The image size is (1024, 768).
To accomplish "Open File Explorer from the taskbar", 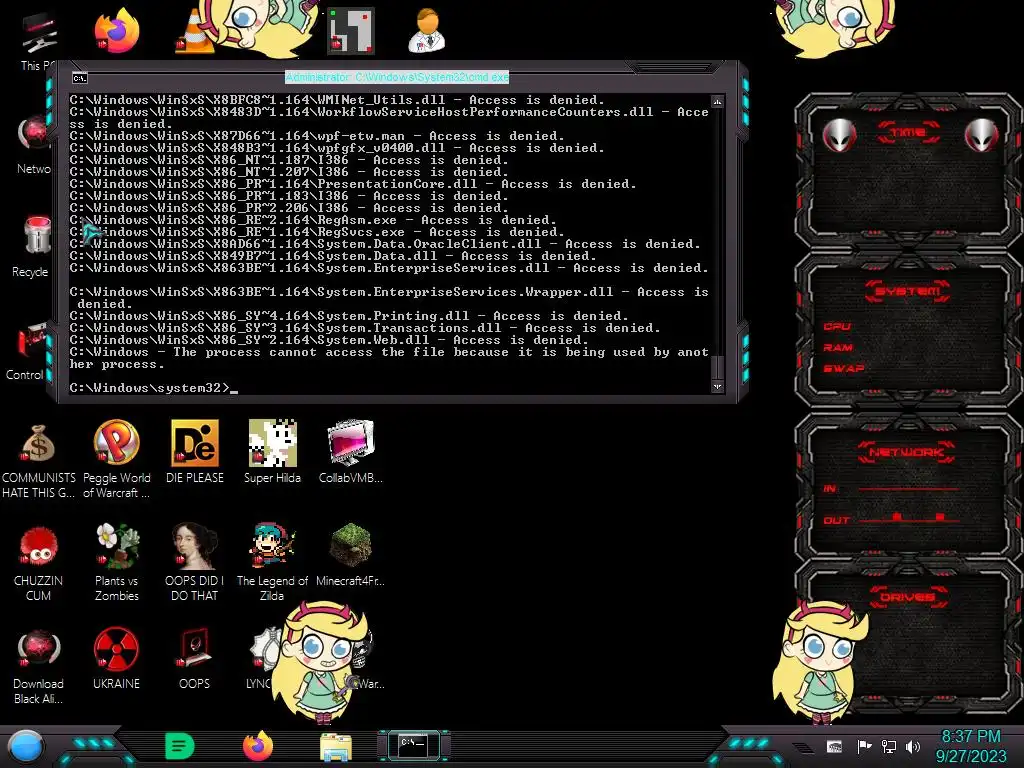I will pos(336,747).
